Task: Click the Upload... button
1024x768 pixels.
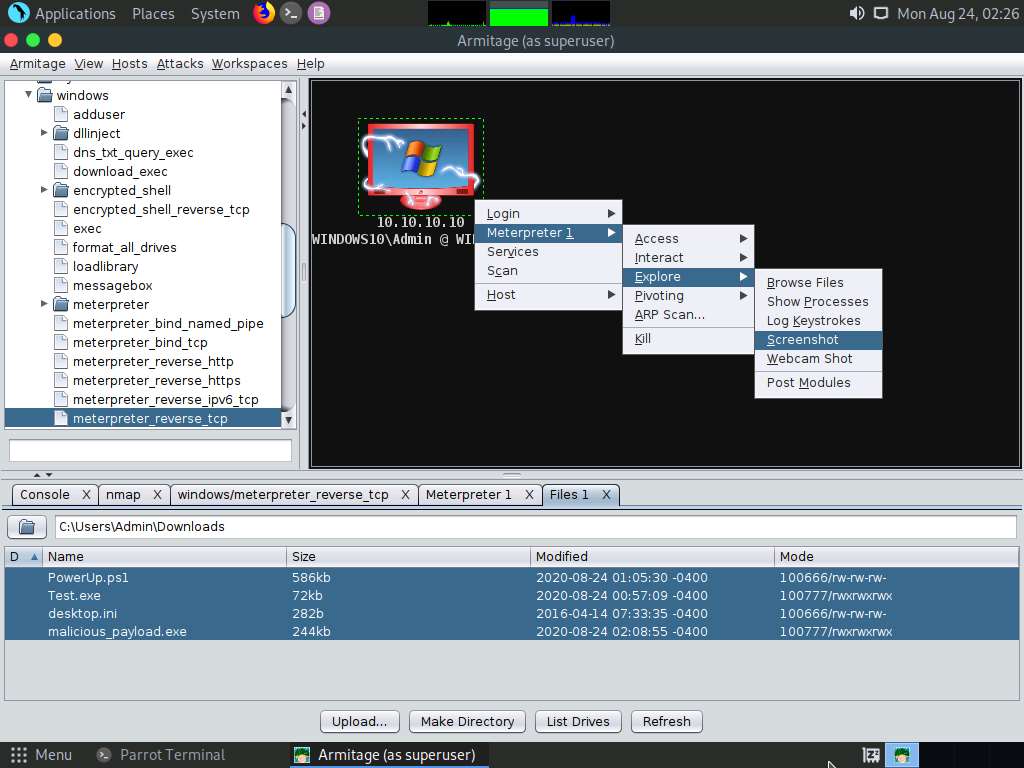Action: click(x=359, y=722)
